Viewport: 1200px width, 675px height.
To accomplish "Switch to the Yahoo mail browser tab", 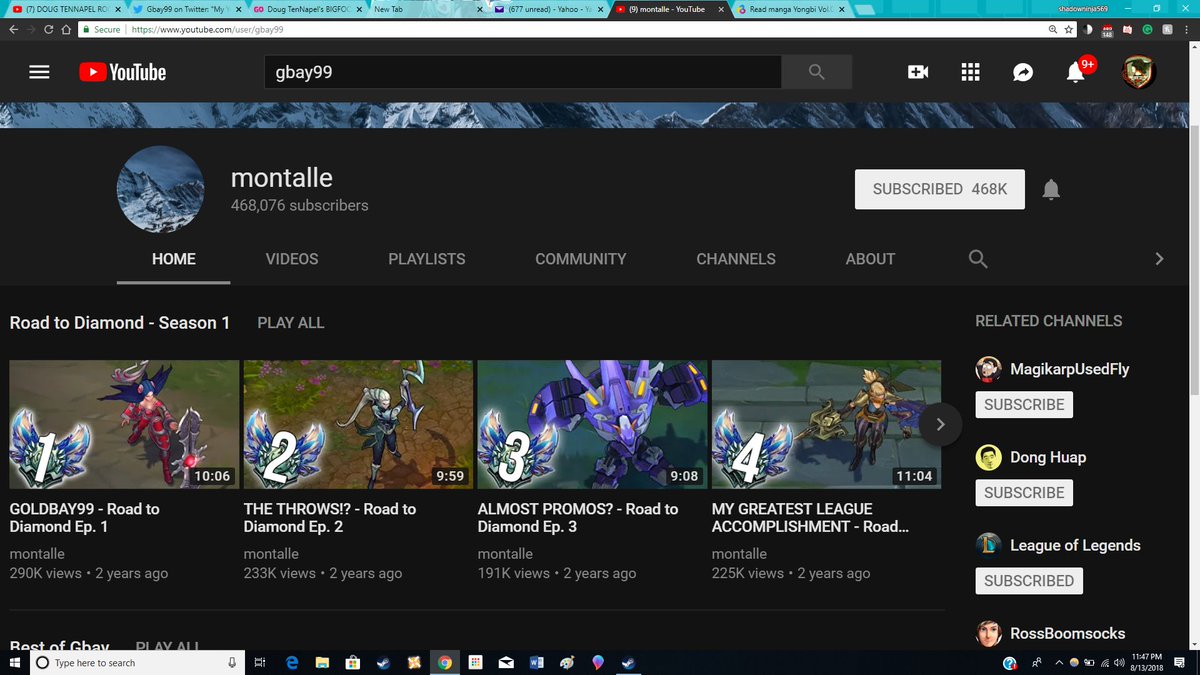I will coord(547,9).
